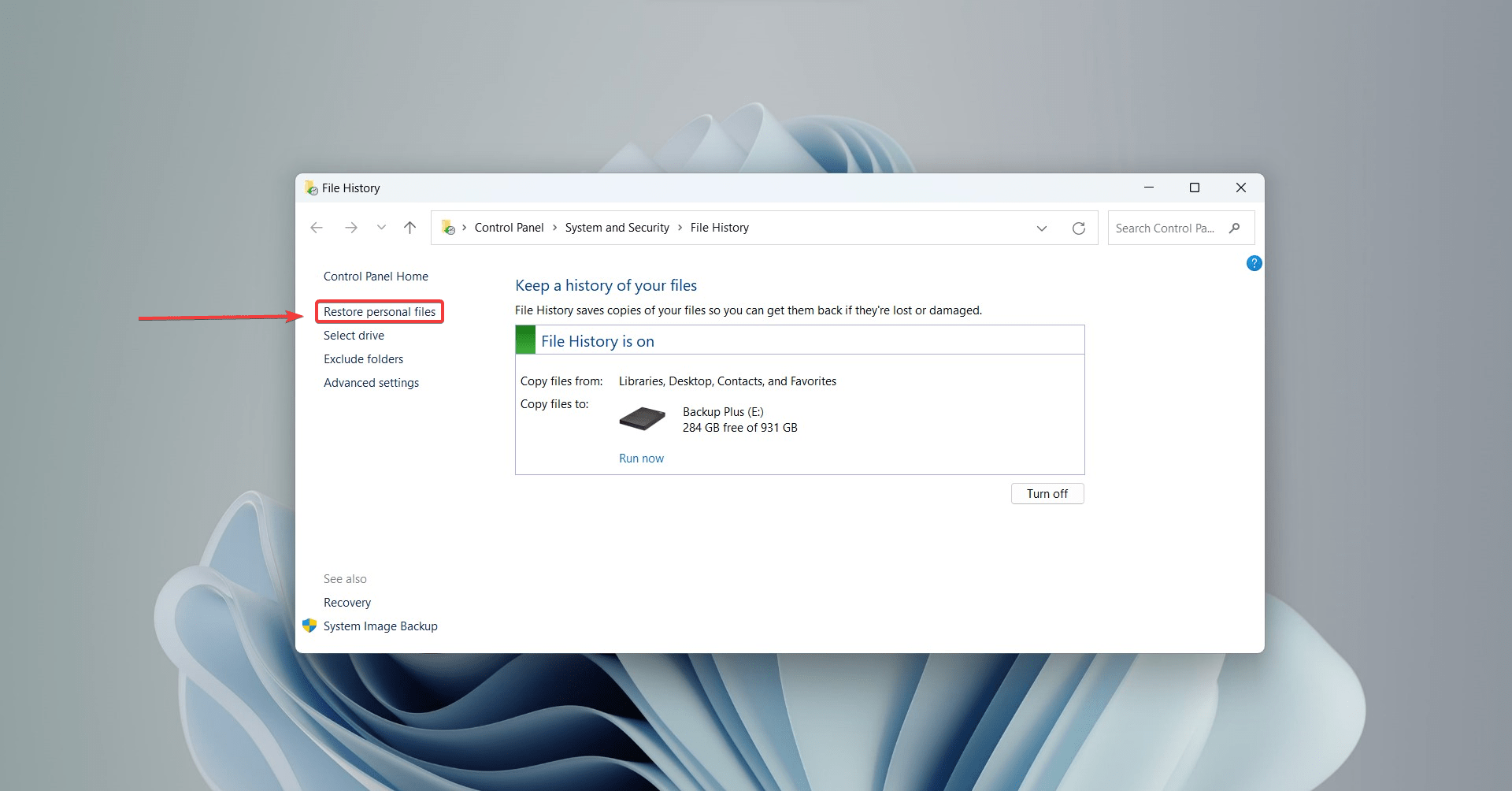This screenshot has height=791, width=1512.
Task: Click the Search Control Panel field
Action: pyautogui.click(x=1164, y=228)
